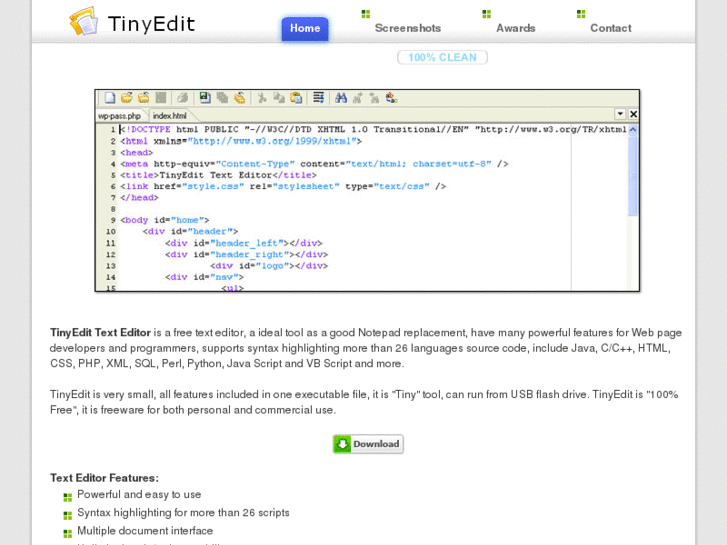The width and height of the screenshot is (727, 545).
Task: Click Syntax highlighting for more than 26 scripts
Action: pyautogui.click(x=183, y=513)
